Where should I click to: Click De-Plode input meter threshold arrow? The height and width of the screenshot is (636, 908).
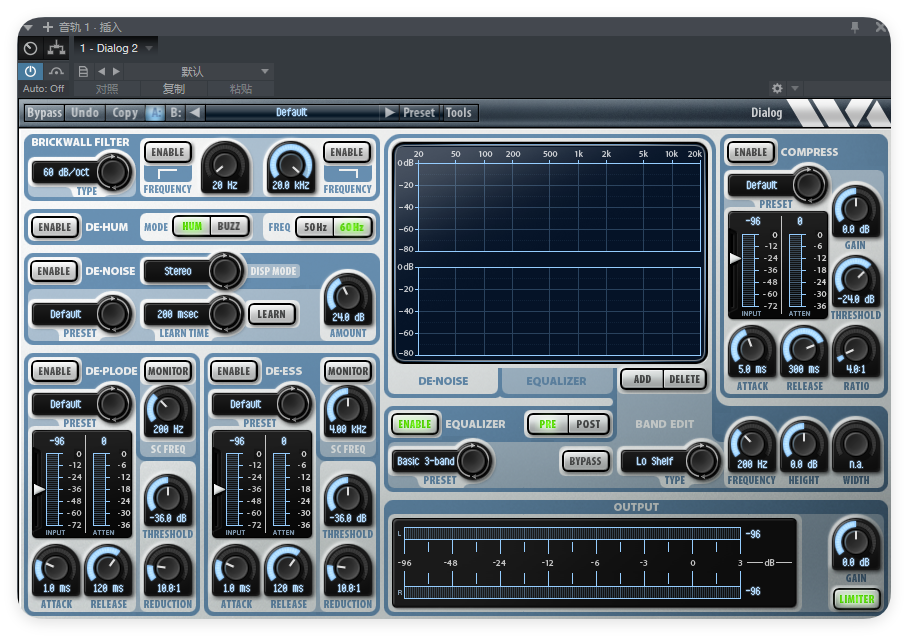[39, 489]
